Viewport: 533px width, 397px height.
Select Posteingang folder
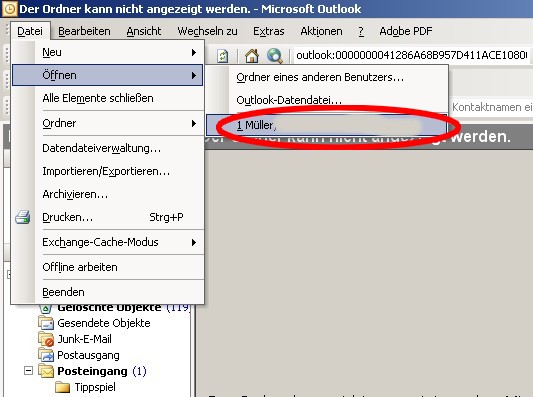[x=92, y=371]
